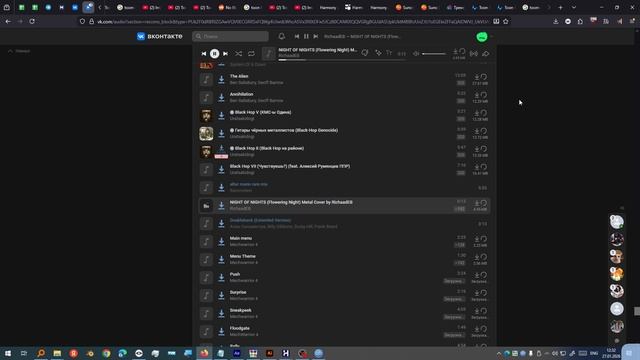Download the track Annihilation

click(221, 97)
